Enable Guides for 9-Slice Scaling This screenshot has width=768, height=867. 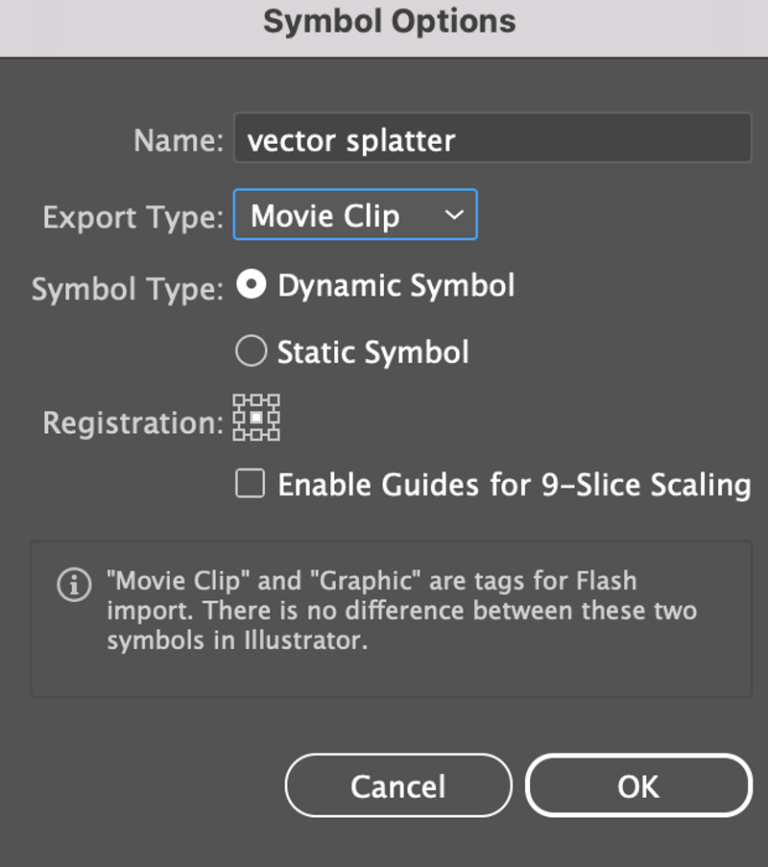coord(253,484)
